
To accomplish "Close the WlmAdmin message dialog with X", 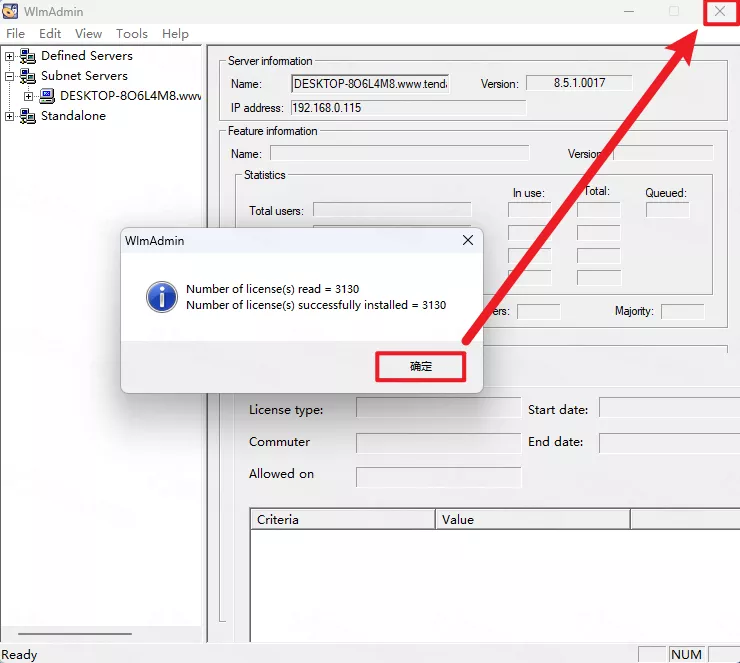I will [467, 241].
